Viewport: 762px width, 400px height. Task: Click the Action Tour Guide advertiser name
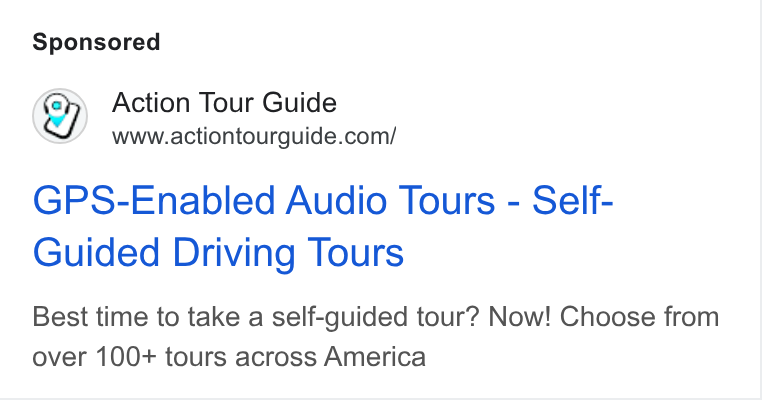224,103
